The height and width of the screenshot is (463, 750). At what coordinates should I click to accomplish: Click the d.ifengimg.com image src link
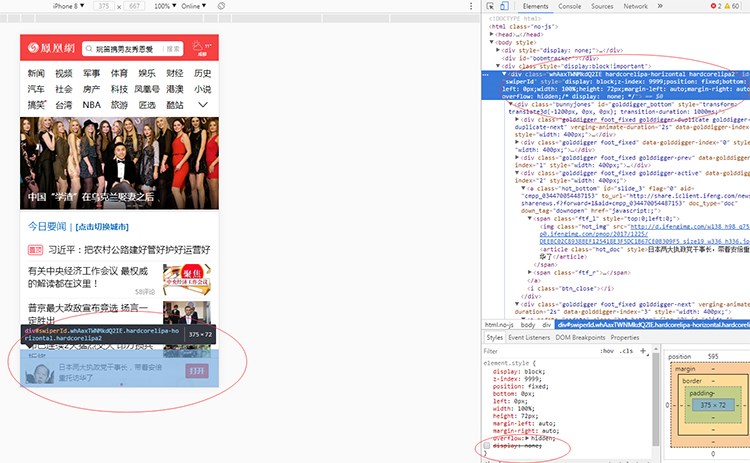644,234
